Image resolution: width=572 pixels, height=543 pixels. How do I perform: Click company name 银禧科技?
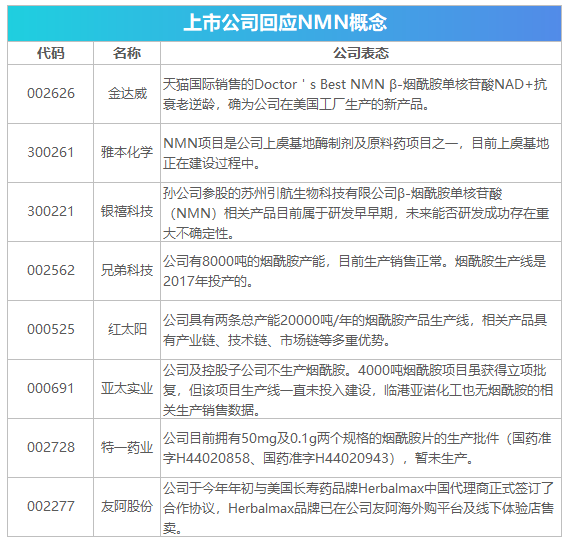[127, 212]
